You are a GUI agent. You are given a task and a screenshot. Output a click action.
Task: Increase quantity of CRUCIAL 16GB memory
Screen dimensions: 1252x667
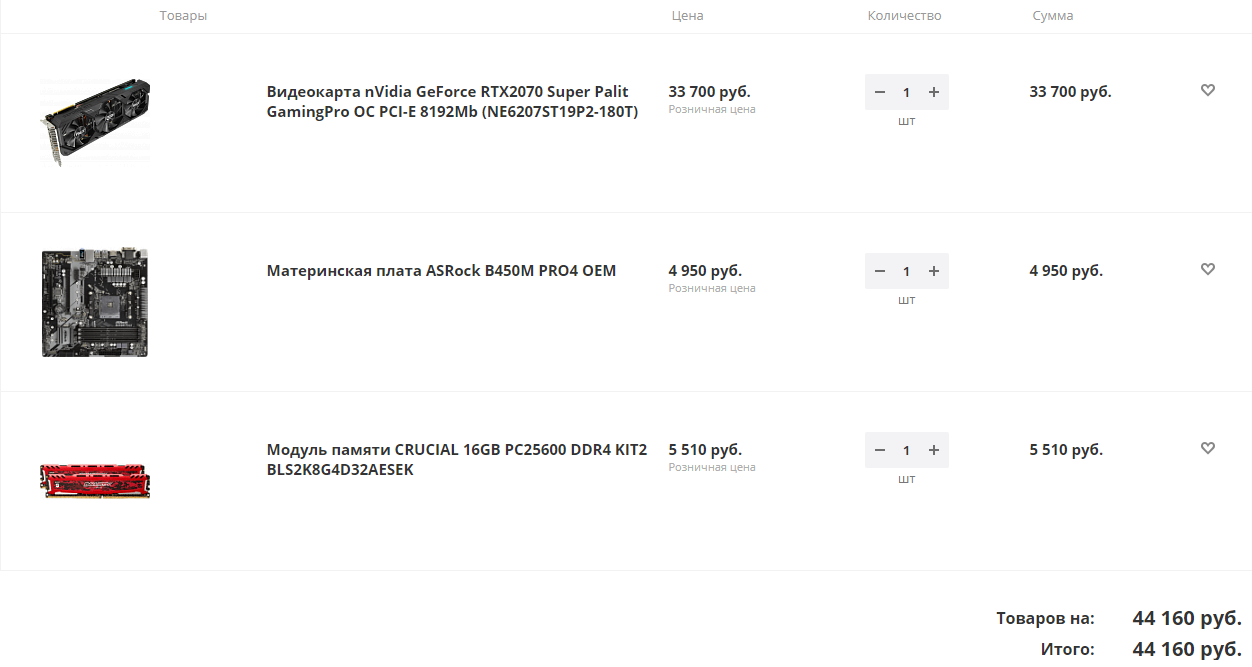(934, 450)
